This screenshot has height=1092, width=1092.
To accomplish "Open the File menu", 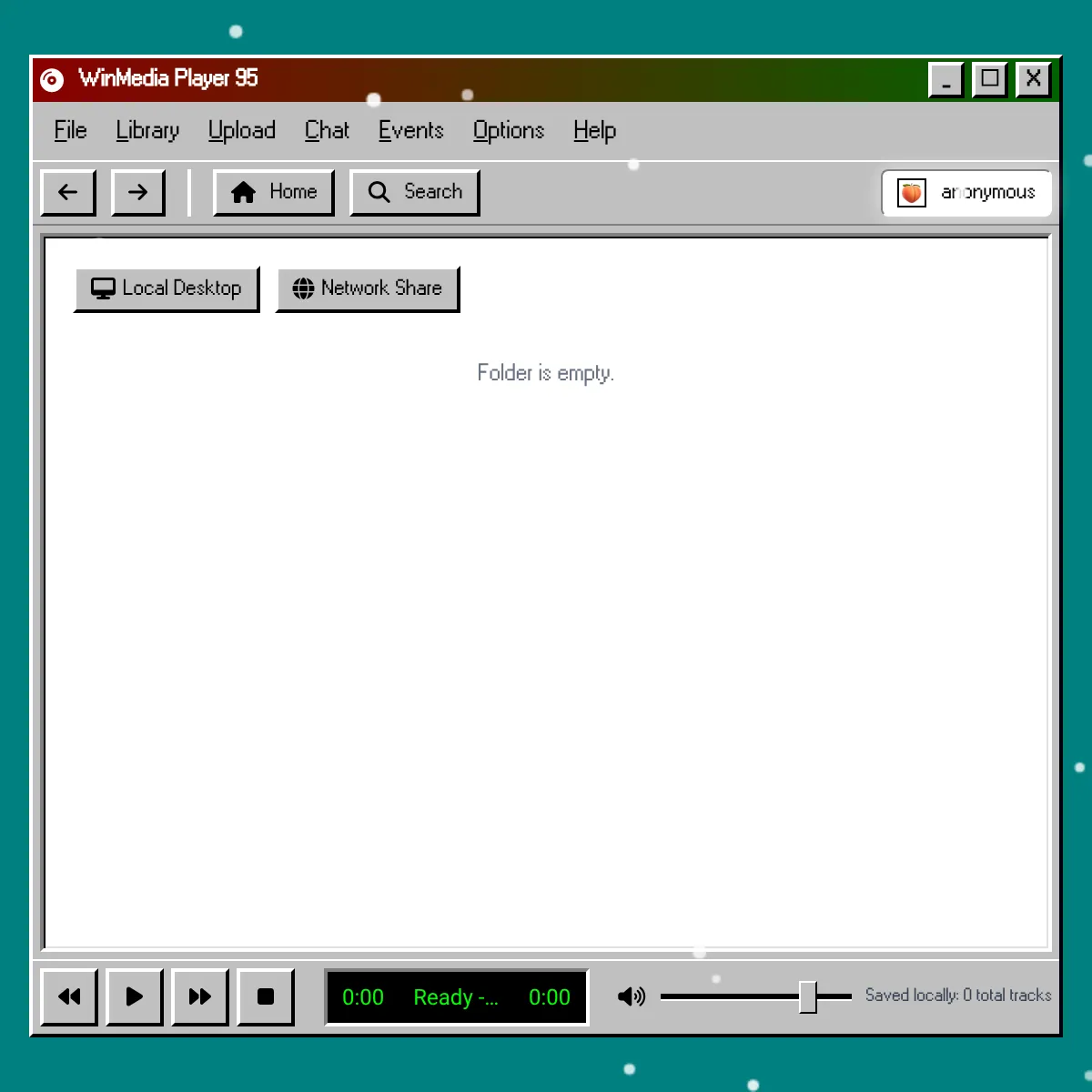I will point(70,131).
